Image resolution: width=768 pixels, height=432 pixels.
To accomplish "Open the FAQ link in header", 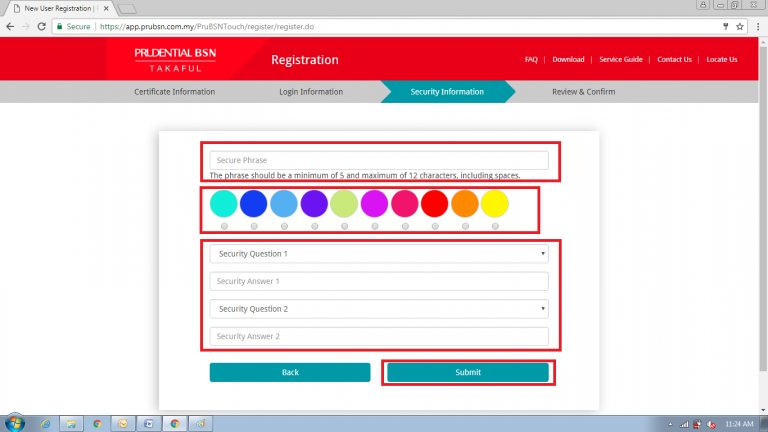I will coord(531,59).
